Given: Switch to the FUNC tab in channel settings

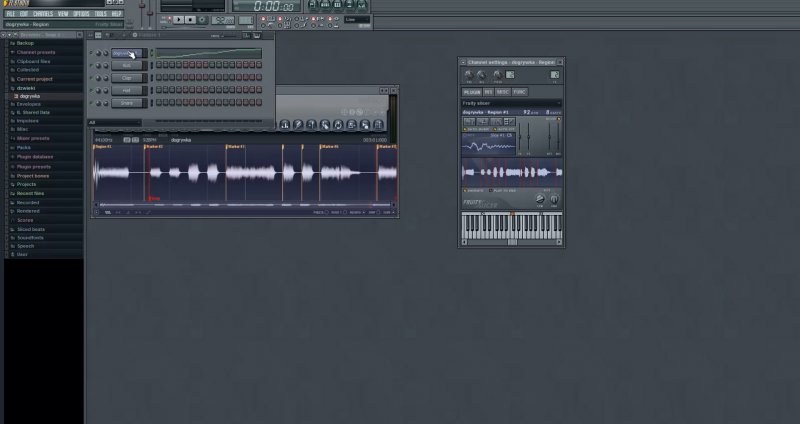Looking at the screenshot, I should (x=520, y=91).
